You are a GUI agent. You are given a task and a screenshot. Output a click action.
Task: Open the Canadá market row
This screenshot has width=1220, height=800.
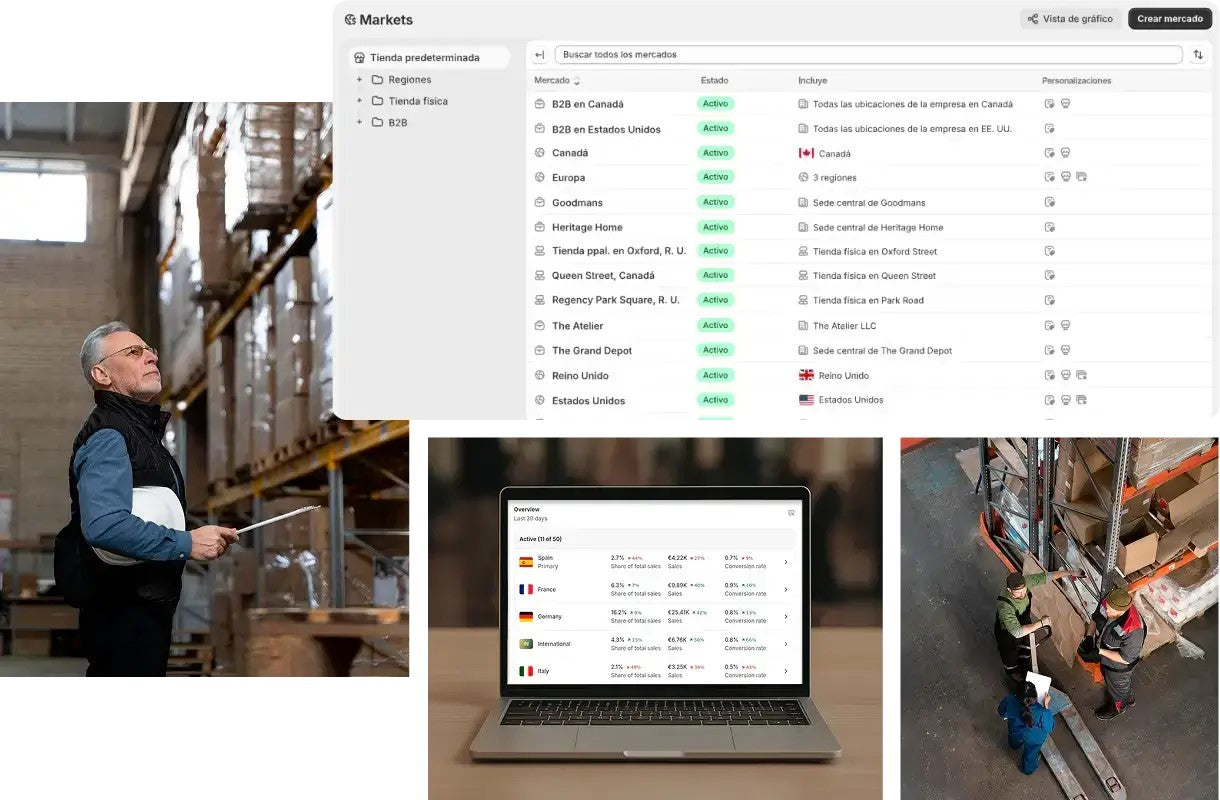[x=570, y=153]
